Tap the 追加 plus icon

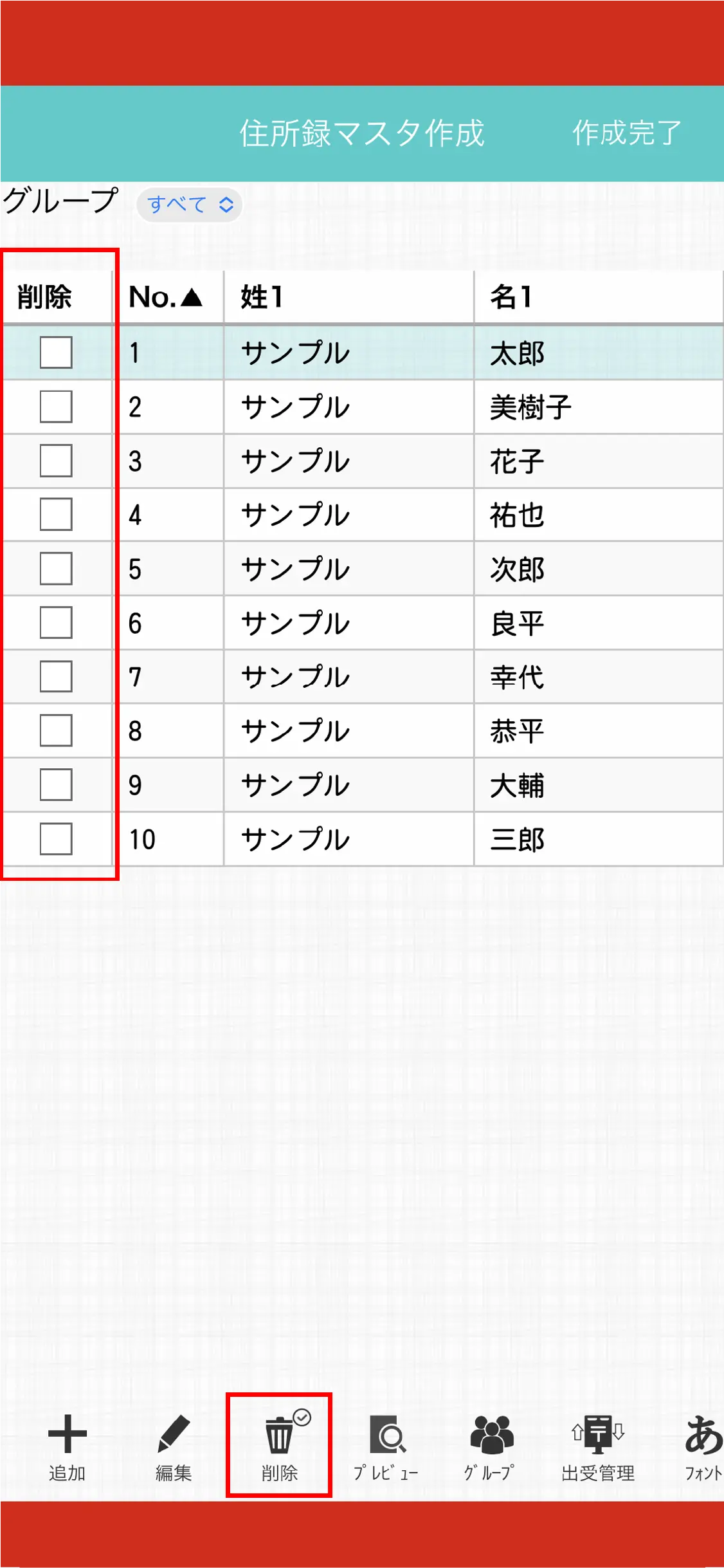(x=67, y=1435)
